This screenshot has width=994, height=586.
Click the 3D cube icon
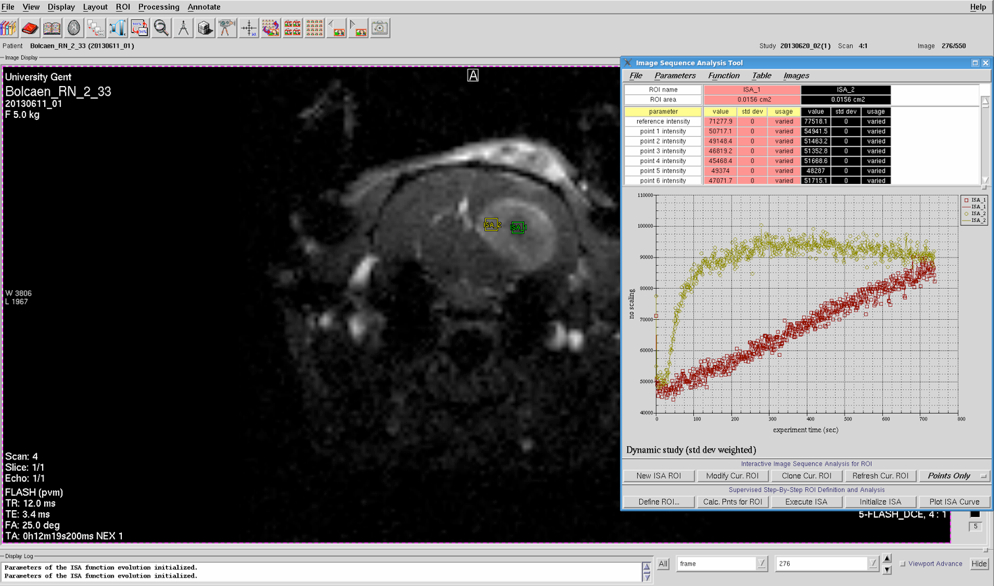205,29
